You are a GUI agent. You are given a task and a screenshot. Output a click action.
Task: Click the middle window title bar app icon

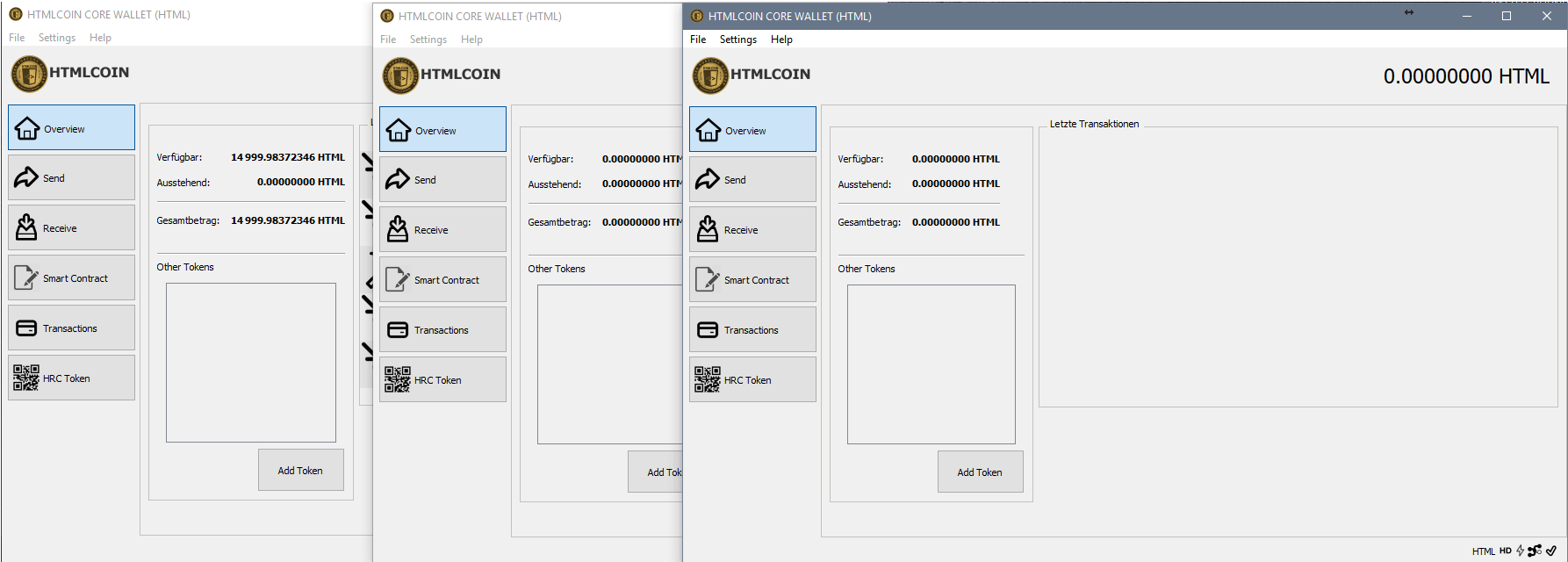point(387,16)
